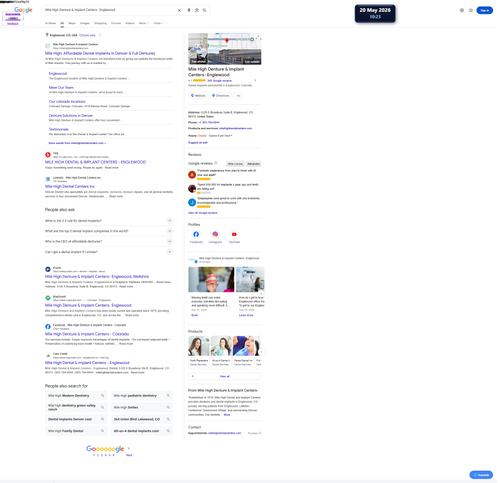Switch to the Images tab

point(85,23)
